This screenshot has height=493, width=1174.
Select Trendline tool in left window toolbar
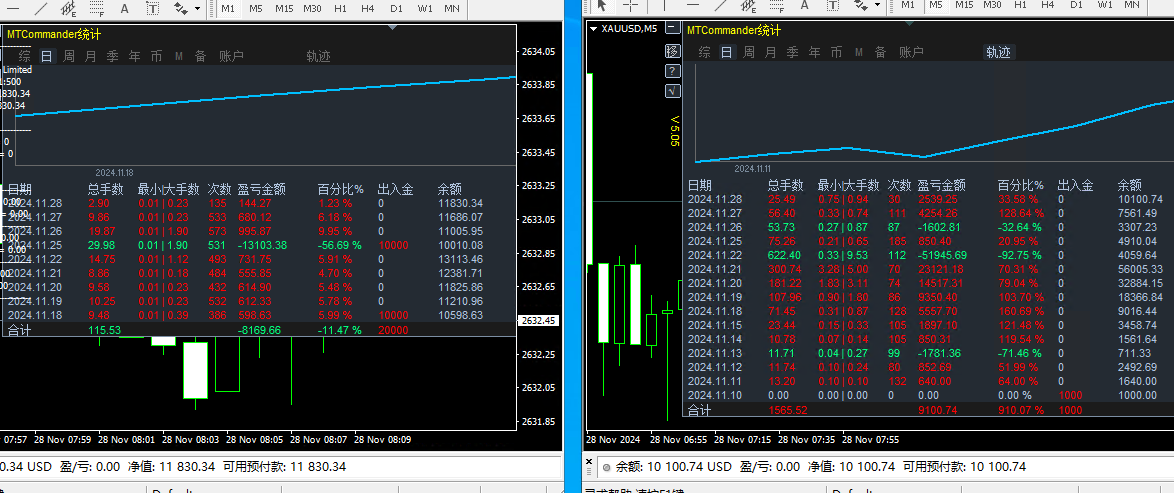point(39,9)
